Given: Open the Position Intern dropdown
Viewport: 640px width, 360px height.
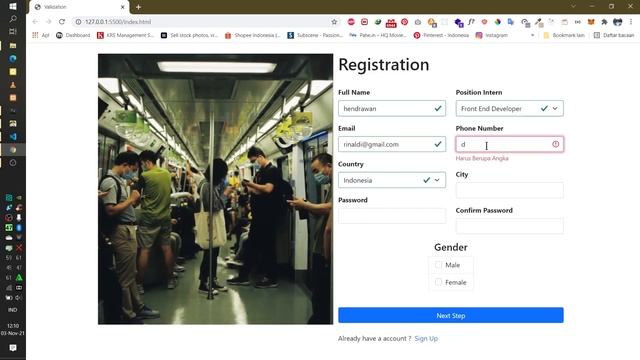Looking at the screenshot, I should (x=509, y=109).
